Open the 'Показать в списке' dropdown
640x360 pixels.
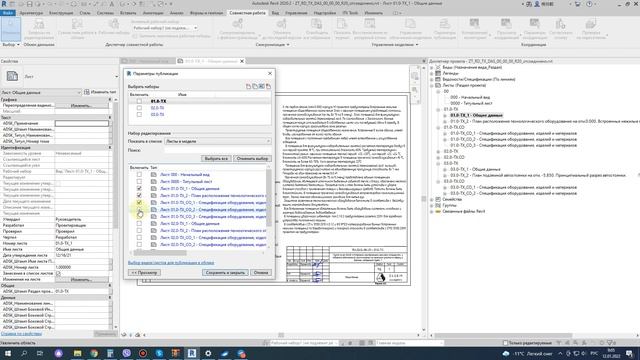(218, 141)
